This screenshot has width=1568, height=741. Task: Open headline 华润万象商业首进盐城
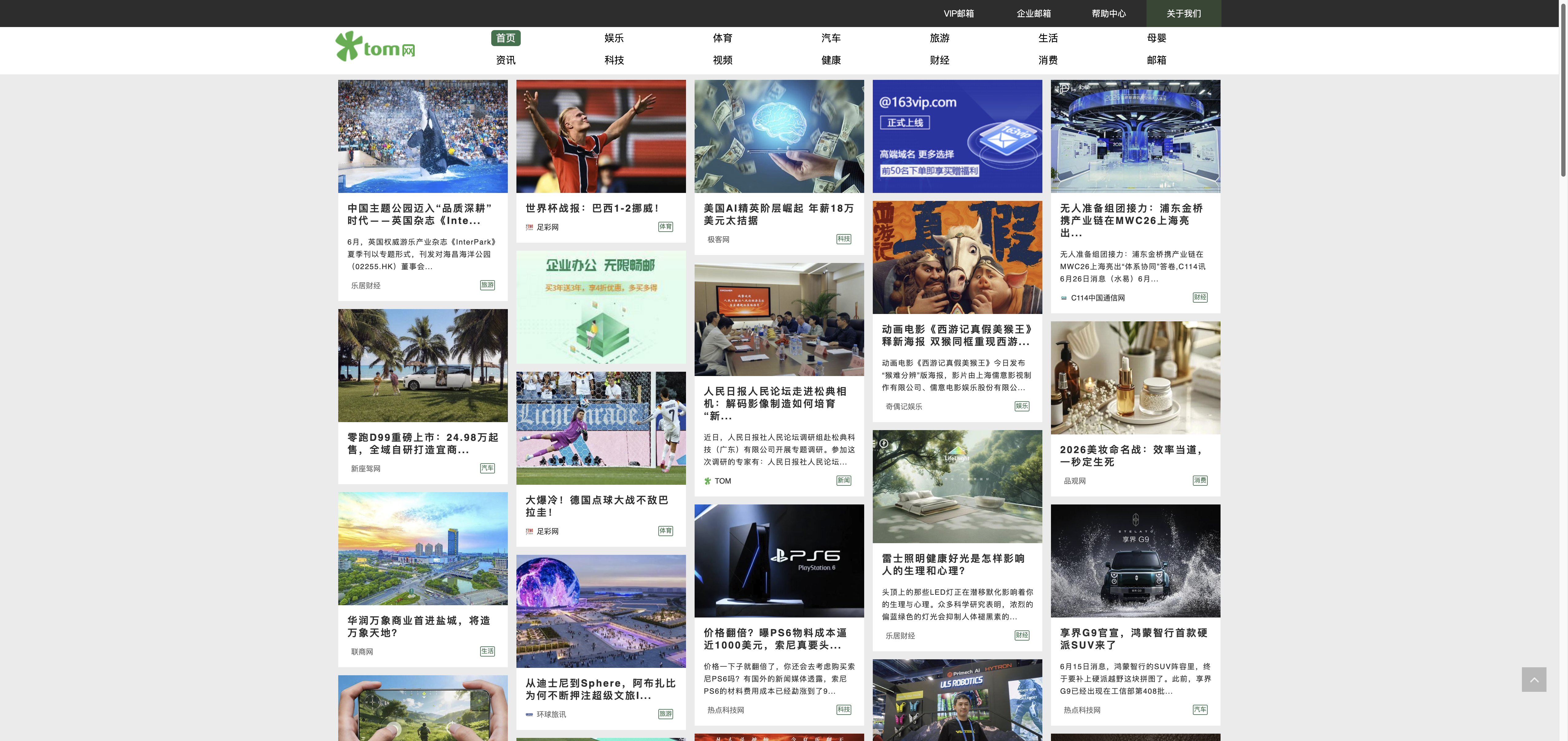click(419, 626)
